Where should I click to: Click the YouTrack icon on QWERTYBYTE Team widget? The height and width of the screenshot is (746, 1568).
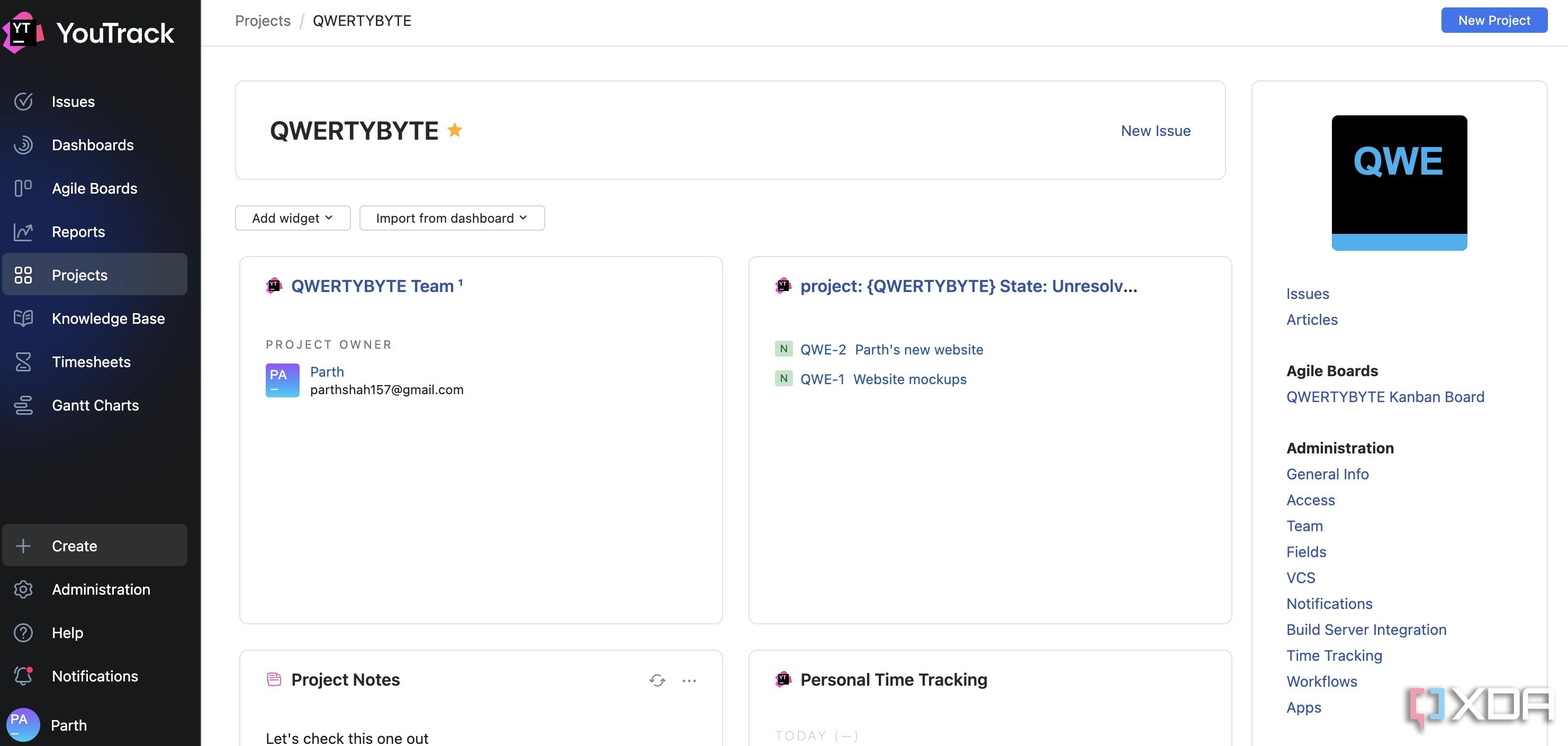(x=274, y=285)
